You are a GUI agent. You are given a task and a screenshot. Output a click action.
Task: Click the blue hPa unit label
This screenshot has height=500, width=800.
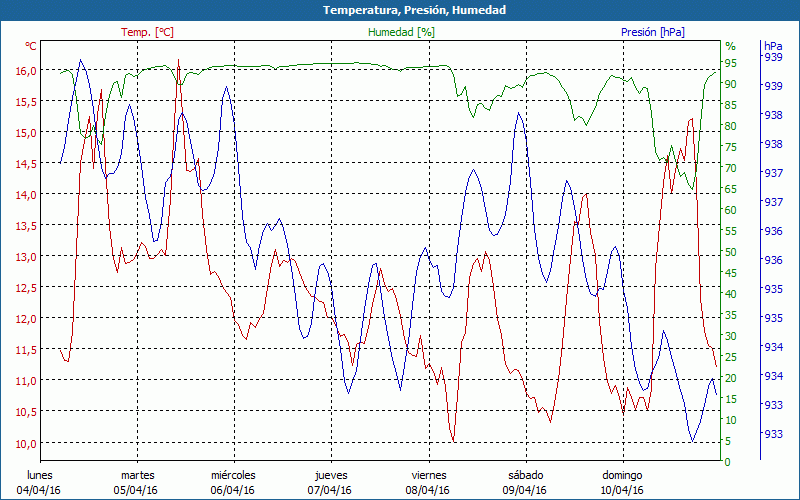click(x=773, y=46)
